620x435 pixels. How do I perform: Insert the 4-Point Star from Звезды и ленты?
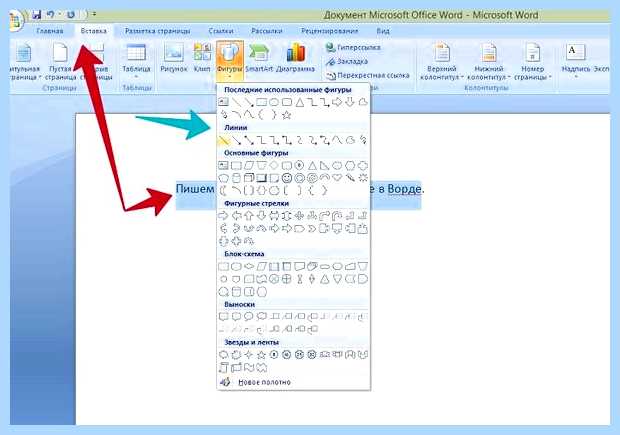(x=249, y=355)
